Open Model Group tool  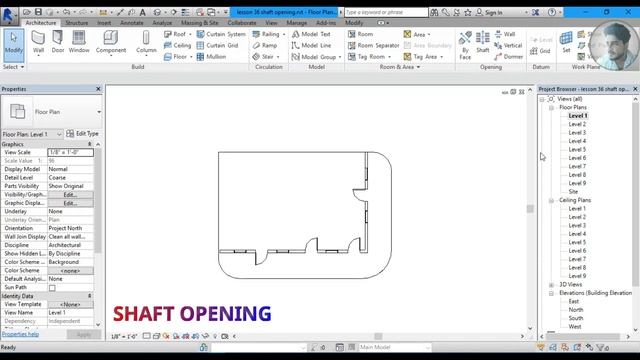coord(314,57)
